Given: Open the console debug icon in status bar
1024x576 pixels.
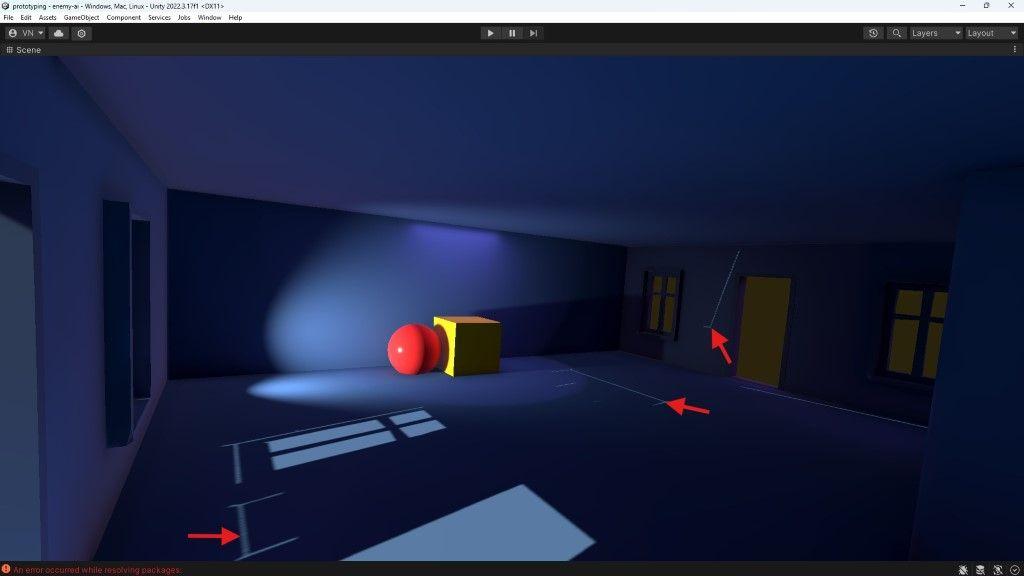Looking at the screenshot, I should pos(962,569).
